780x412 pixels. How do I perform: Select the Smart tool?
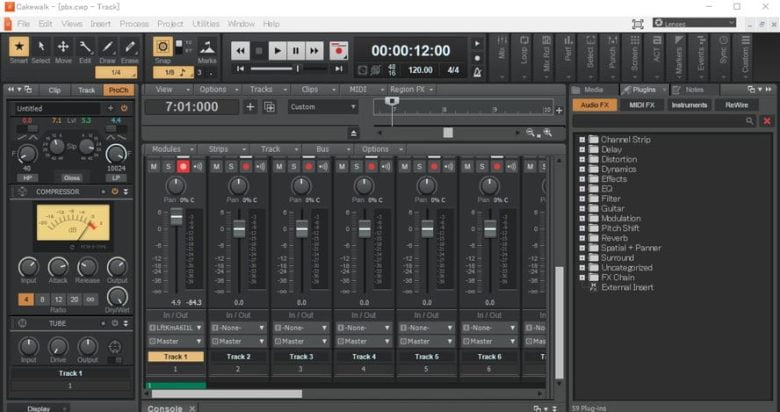tap(19, 47)
